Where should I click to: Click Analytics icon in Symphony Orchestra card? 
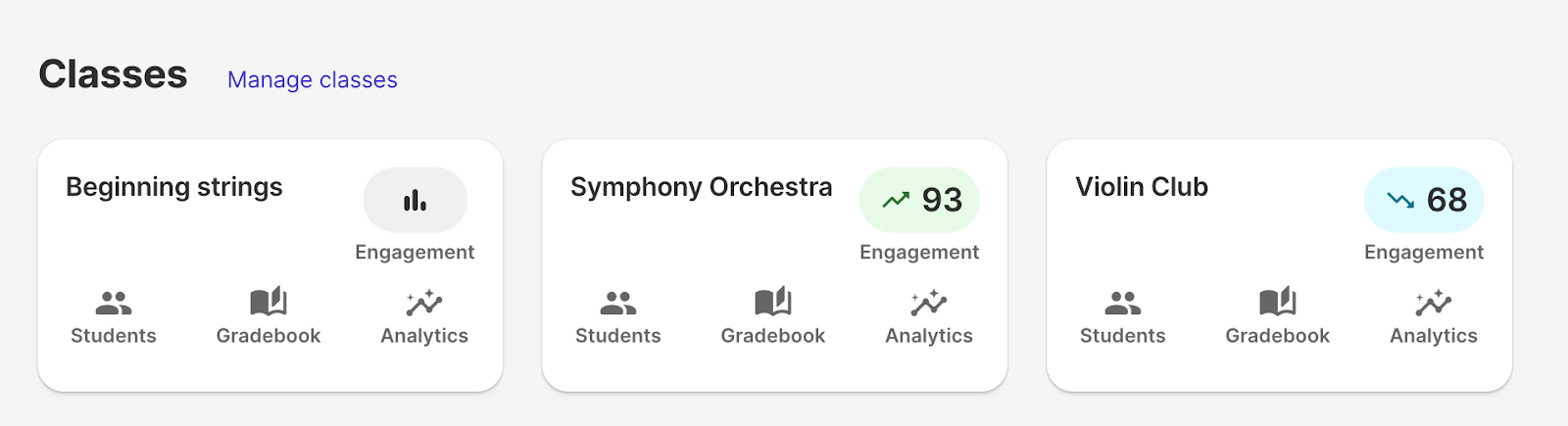(929, 303)
